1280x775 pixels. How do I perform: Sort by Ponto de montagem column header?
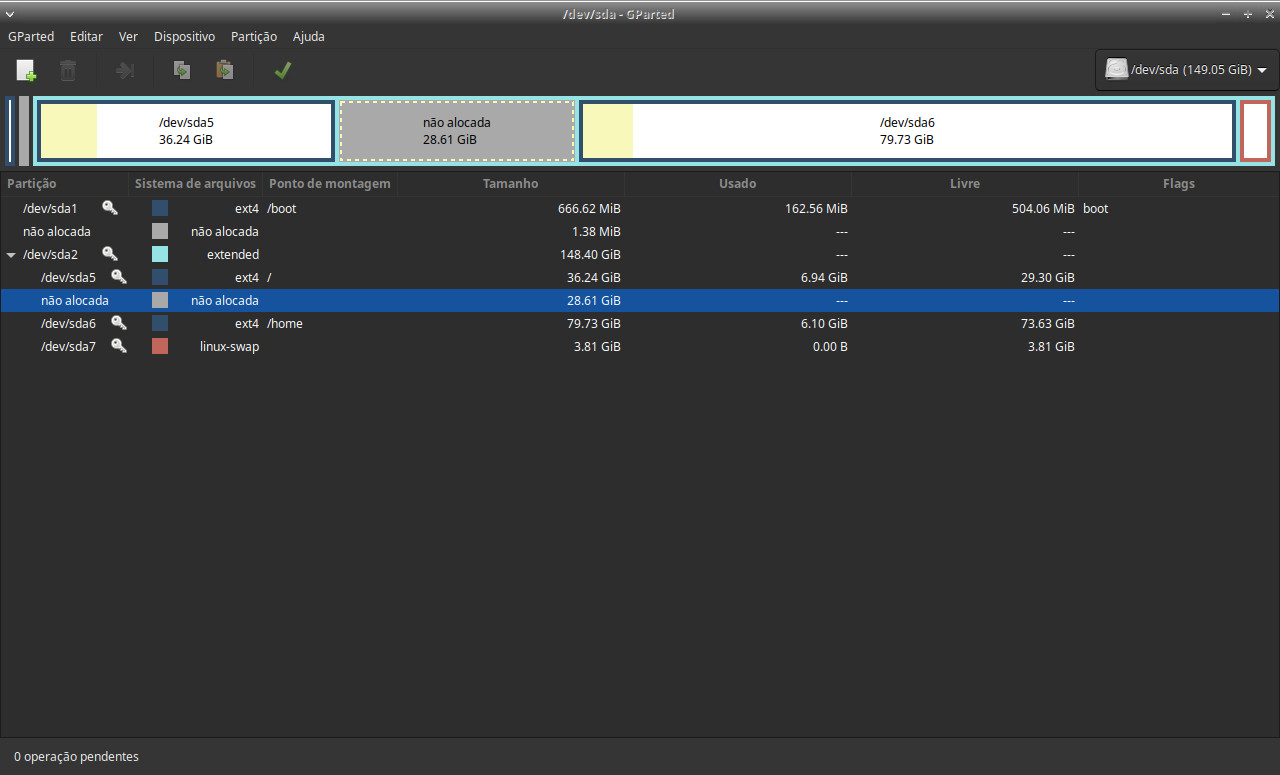pyautogui.click(x=330, y=184)
